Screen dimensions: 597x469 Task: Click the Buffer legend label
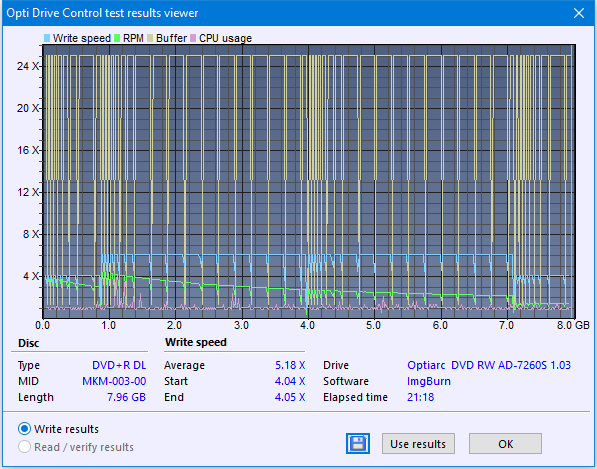[x=171, y=38]
